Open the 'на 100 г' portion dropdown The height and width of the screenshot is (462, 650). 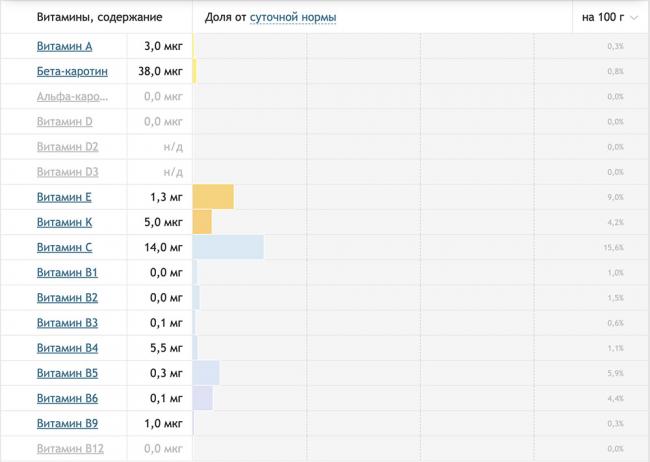coord(609,18)
